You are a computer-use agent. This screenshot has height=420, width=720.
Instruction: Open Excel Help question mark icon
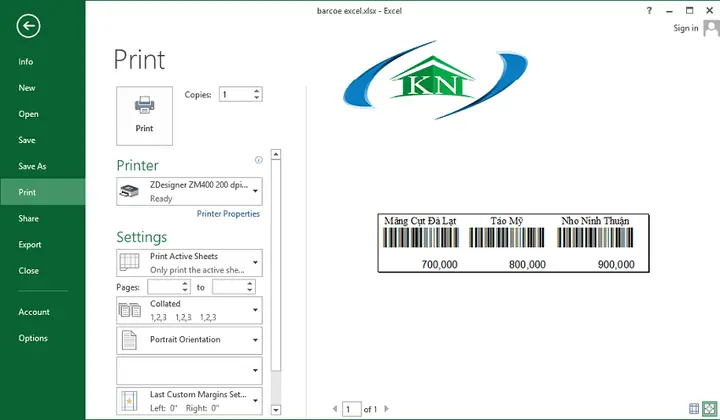click(x=649, y=11)
